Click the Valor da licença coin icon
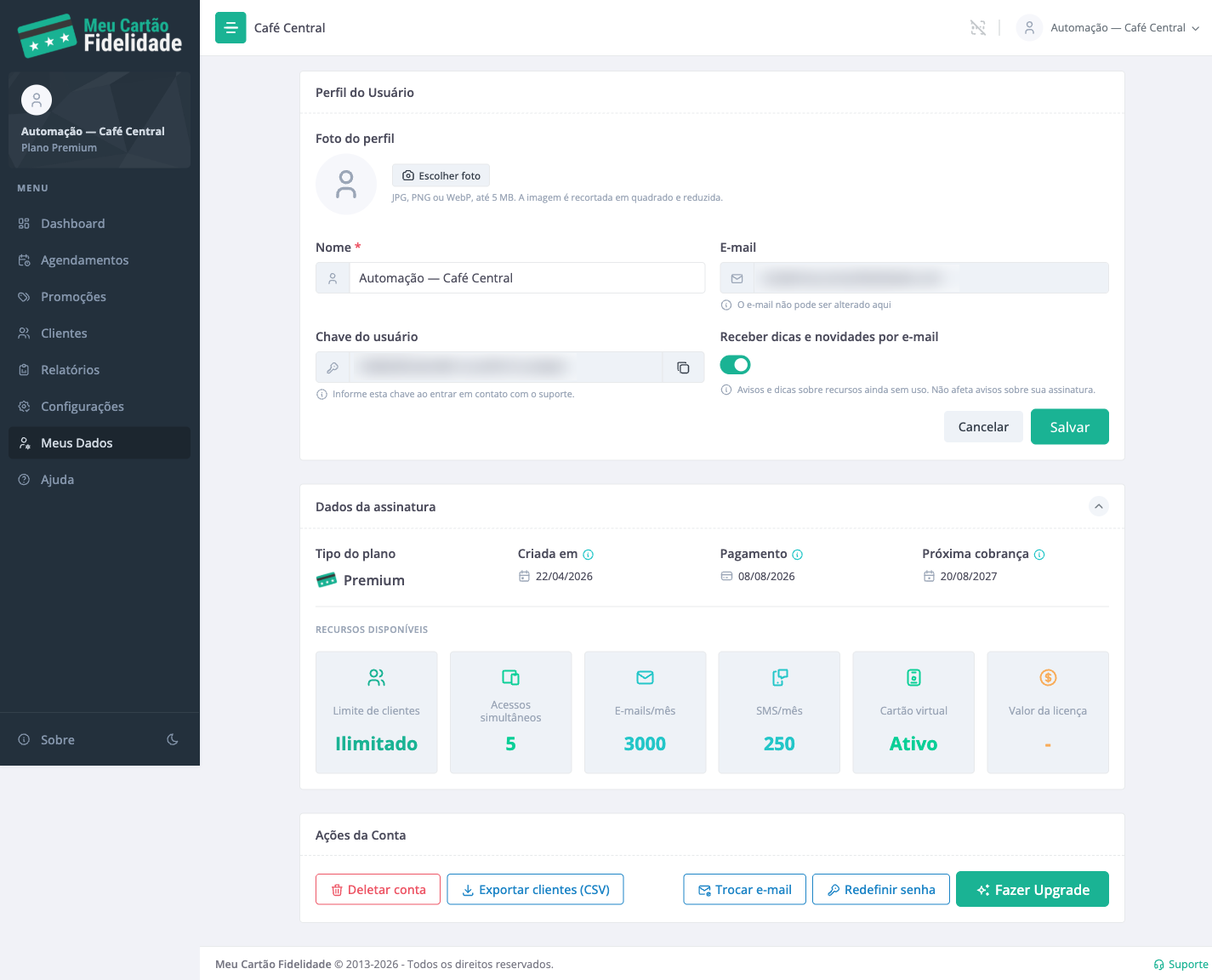 (1048, 678)
